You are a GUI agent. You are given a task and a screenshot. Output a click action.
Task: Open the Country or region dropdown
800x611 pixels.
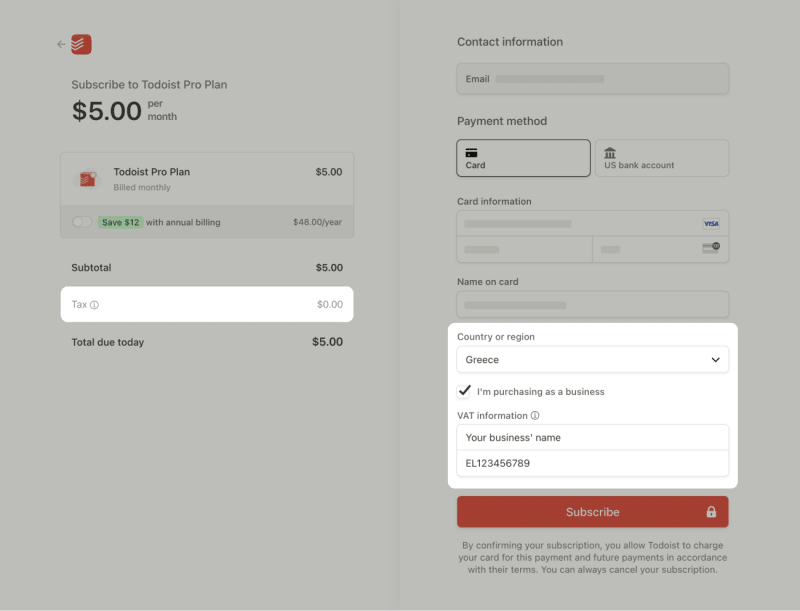click(592, 359)
